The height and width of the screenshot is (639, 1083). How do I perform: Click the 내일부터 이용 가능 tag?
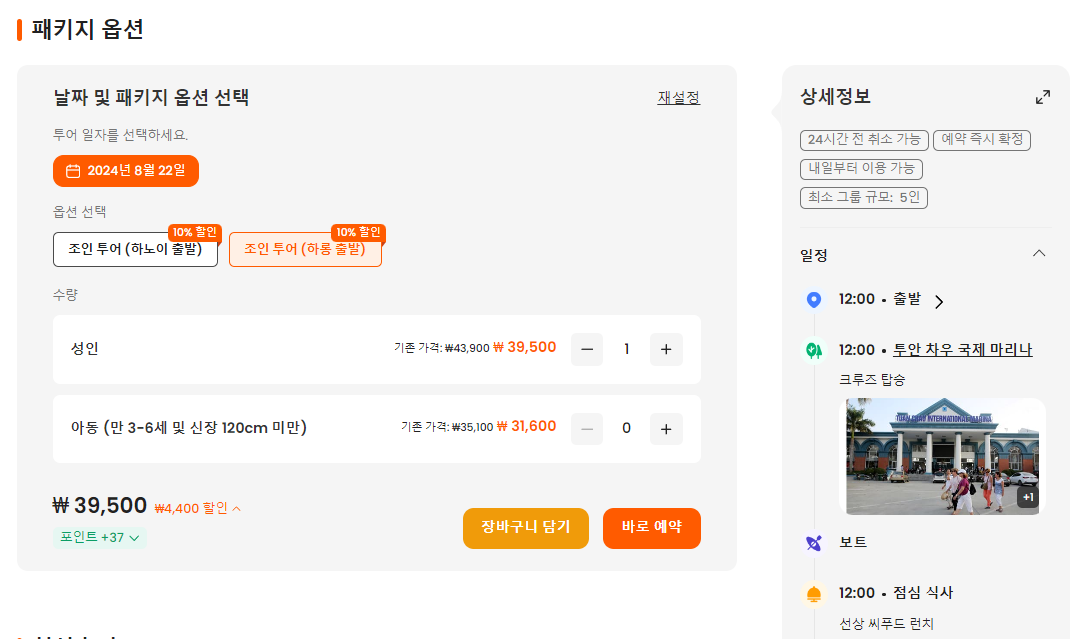click(861, 169)
